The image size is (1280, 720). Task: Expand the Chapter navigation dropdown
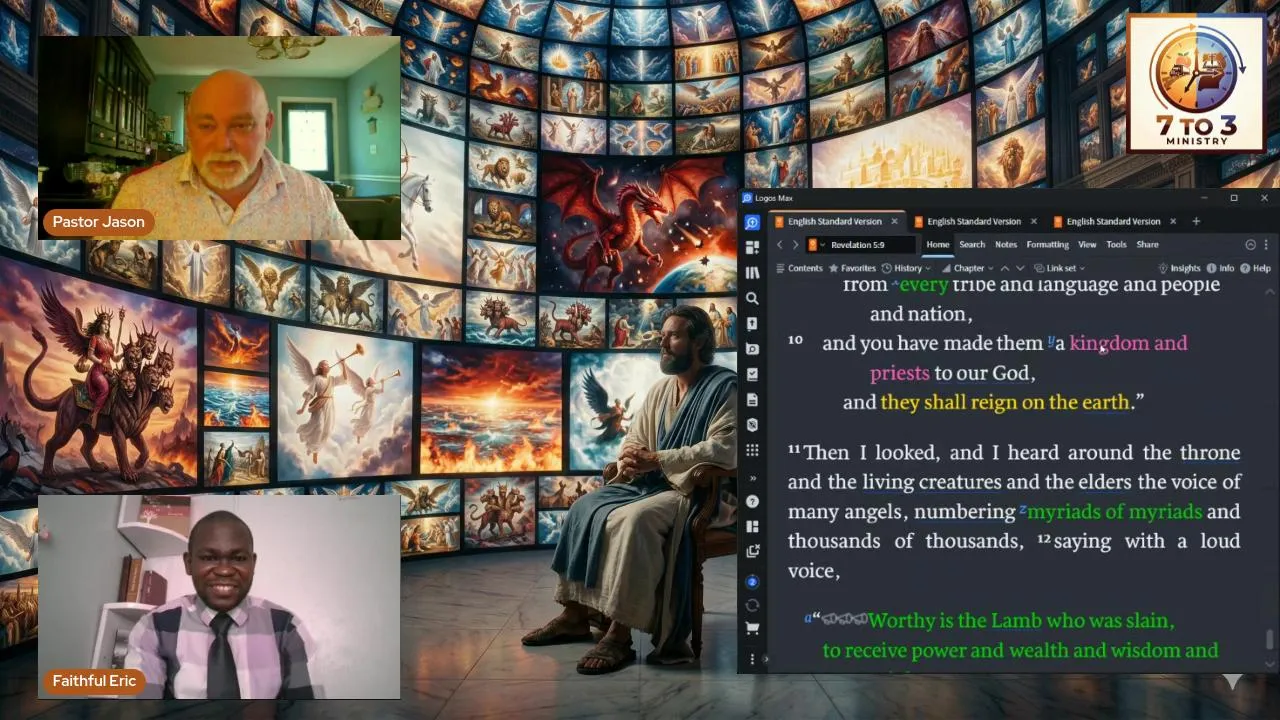(967, 268)
